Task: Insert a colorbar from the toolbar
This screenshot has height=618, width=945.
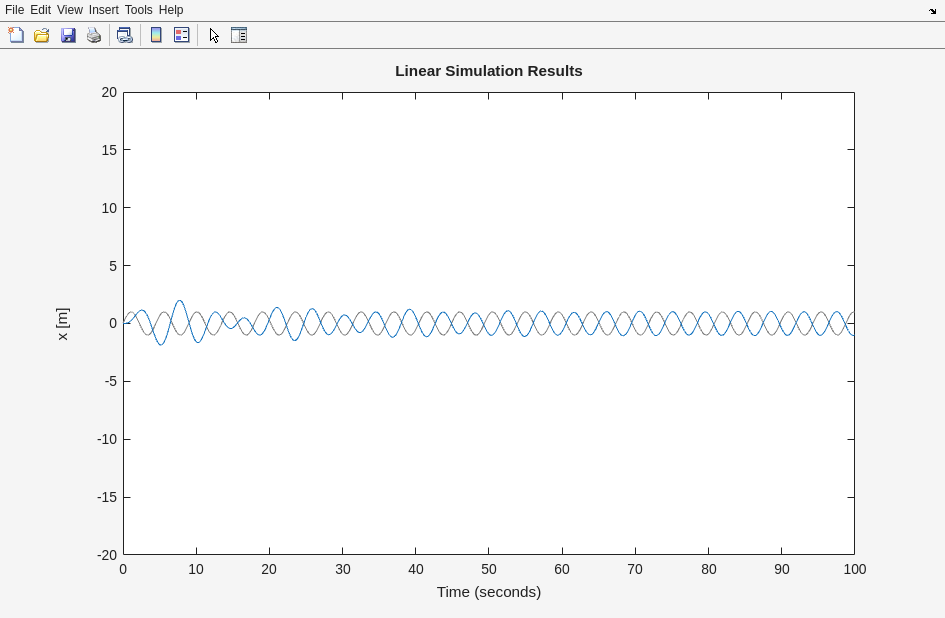Action: [x=156, y=35]
